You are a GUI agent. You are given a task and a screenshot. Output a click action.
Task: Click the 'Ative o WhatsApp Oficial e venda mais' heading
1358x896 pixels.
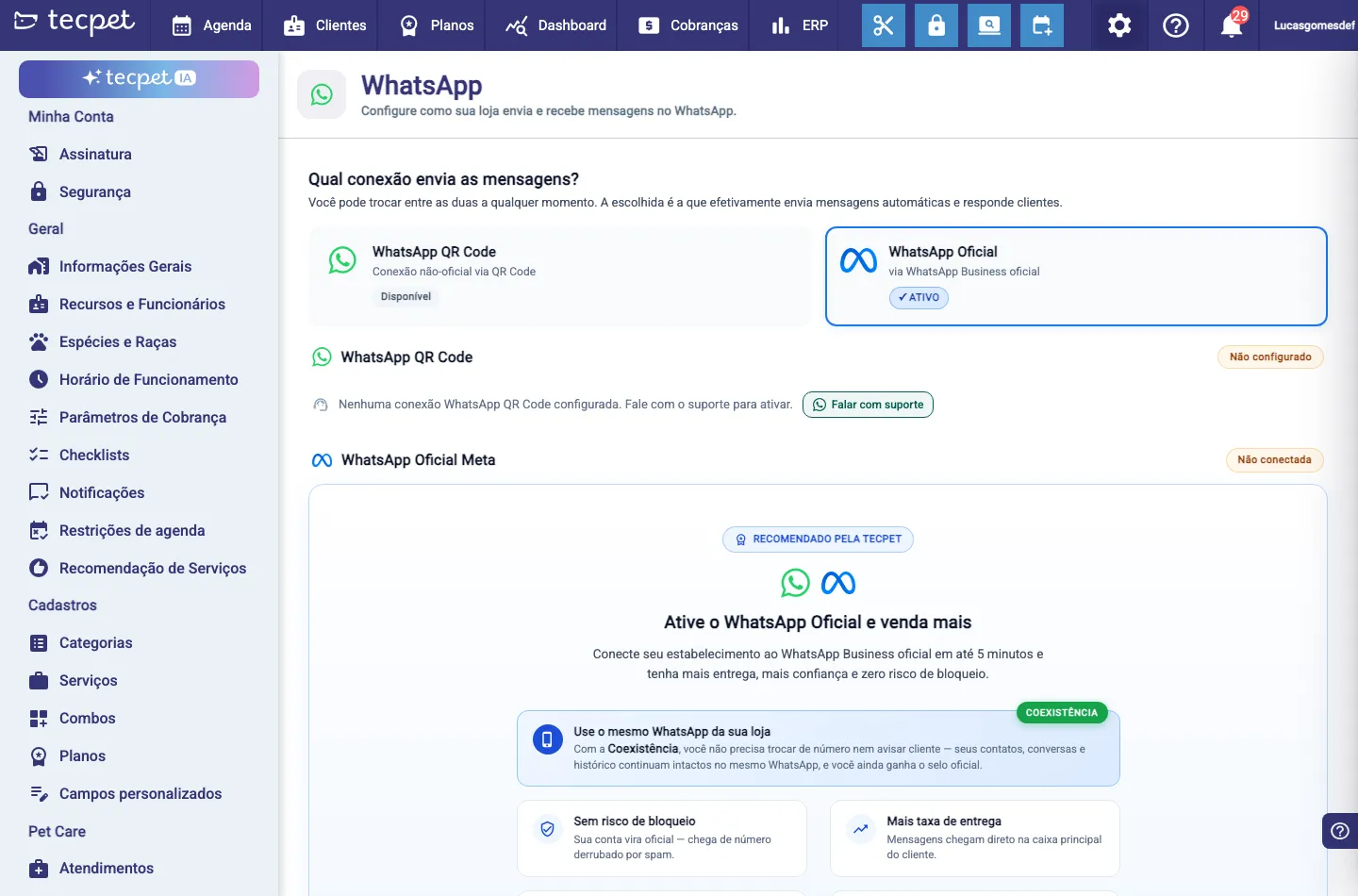[x=818, y=622]
